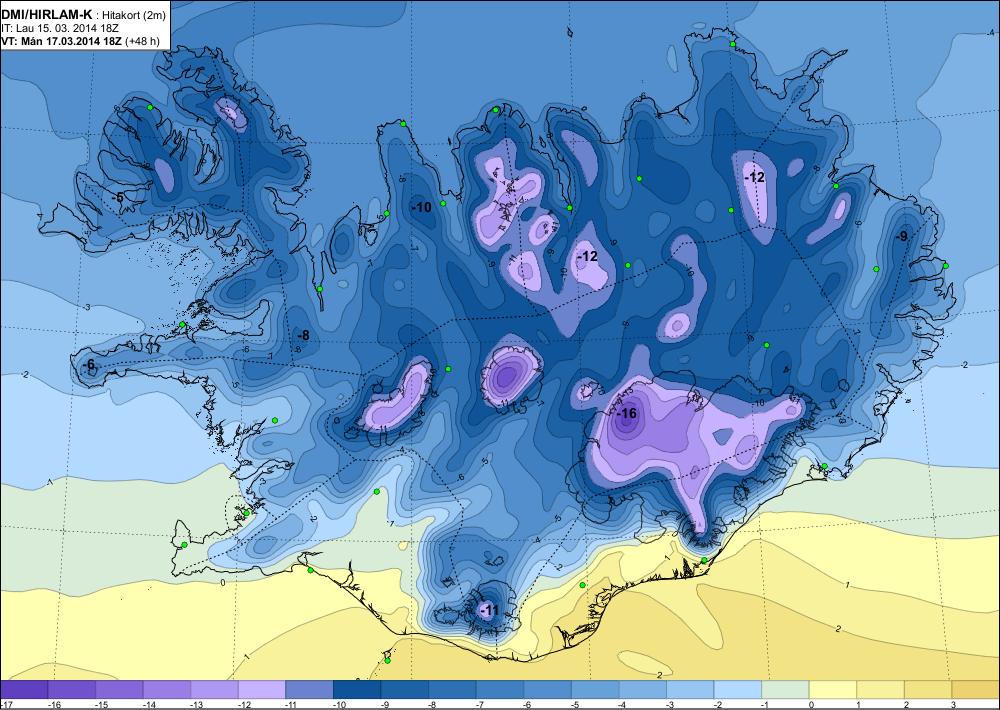
Task: Pick the legend swatch between -15 and -14
Action: tap(119, 690)
